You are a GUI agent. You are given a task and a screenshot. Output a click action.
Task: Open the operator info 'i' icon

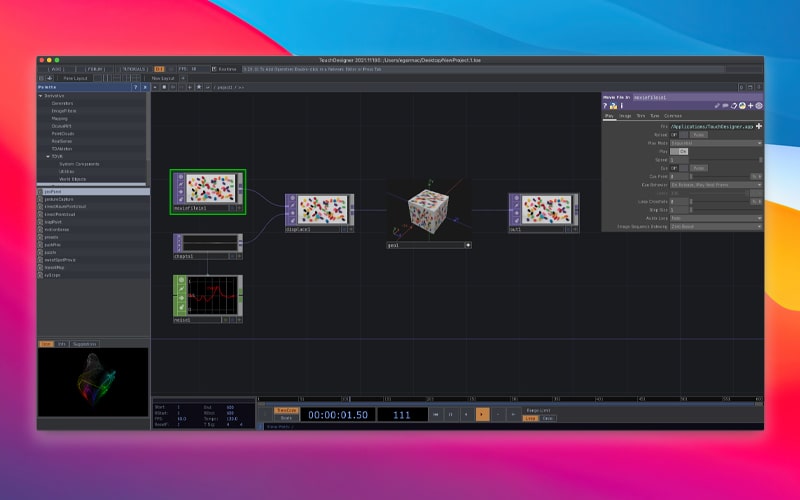pos(621,105)
